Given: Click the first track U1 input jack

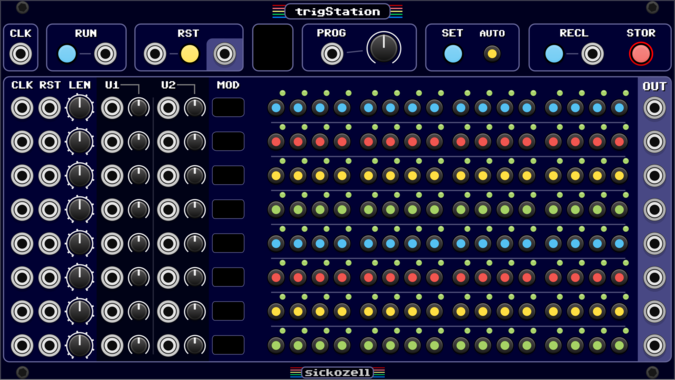Looking at the screenshot, I should click(x=112, y=108).
